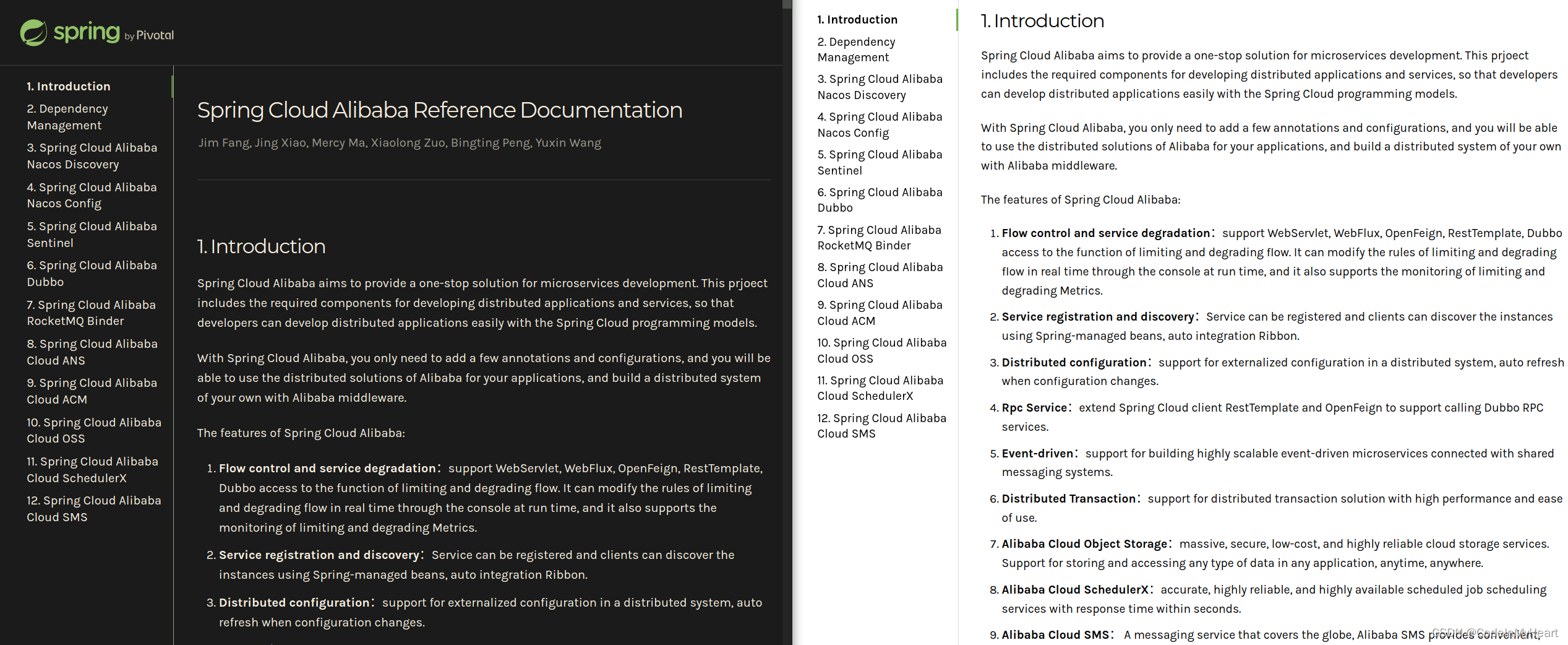This screenshot has height=645, width=1568.
Task: Open 'Cloud SchedulerX' in dark sidebar
Action: pos(92,470)
